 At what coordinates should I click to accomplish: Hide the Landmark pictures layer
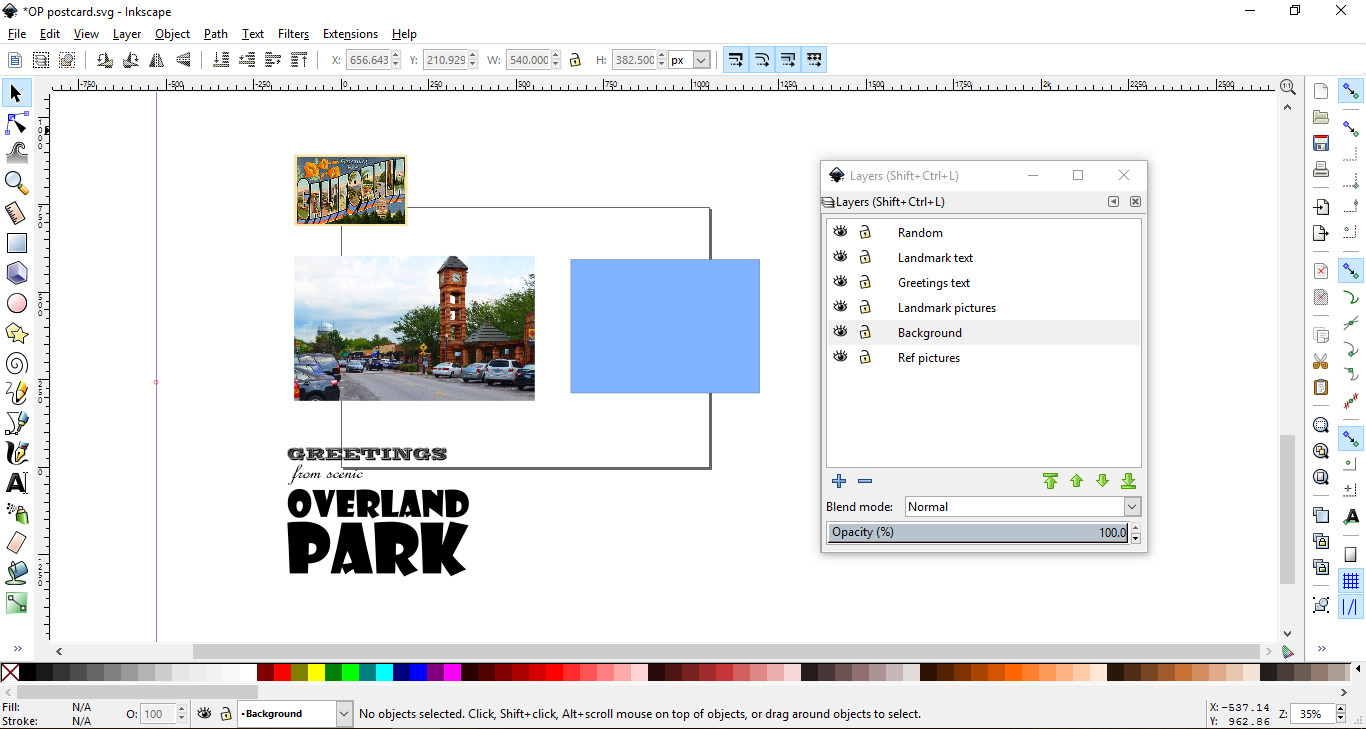click(840, 306)
